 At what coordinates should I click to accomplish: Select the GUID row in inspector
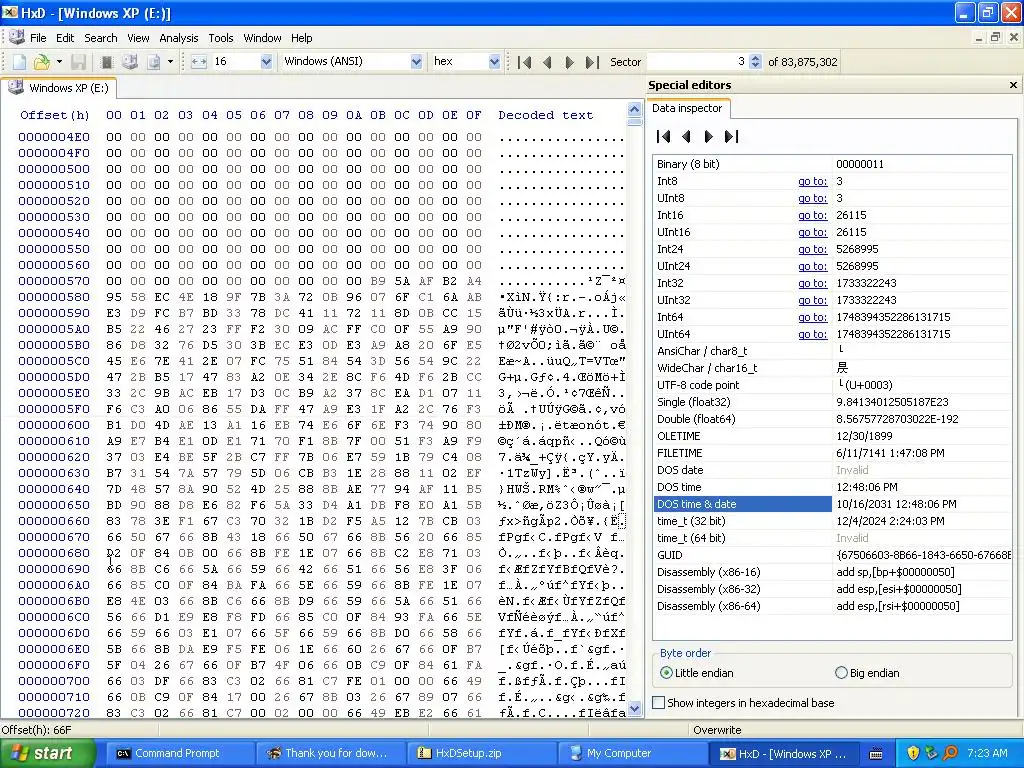click(x=833, y=555)
